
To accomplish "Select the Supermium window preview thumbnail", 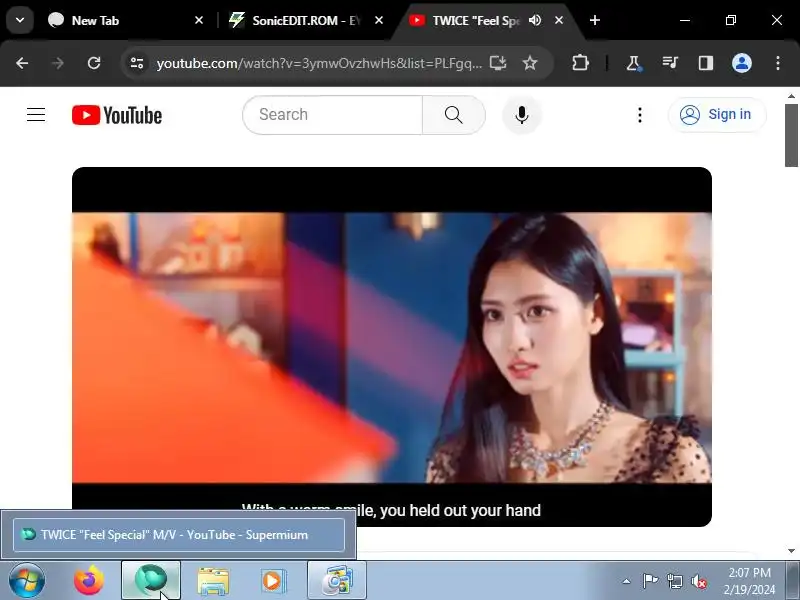I will coord(179,535).
